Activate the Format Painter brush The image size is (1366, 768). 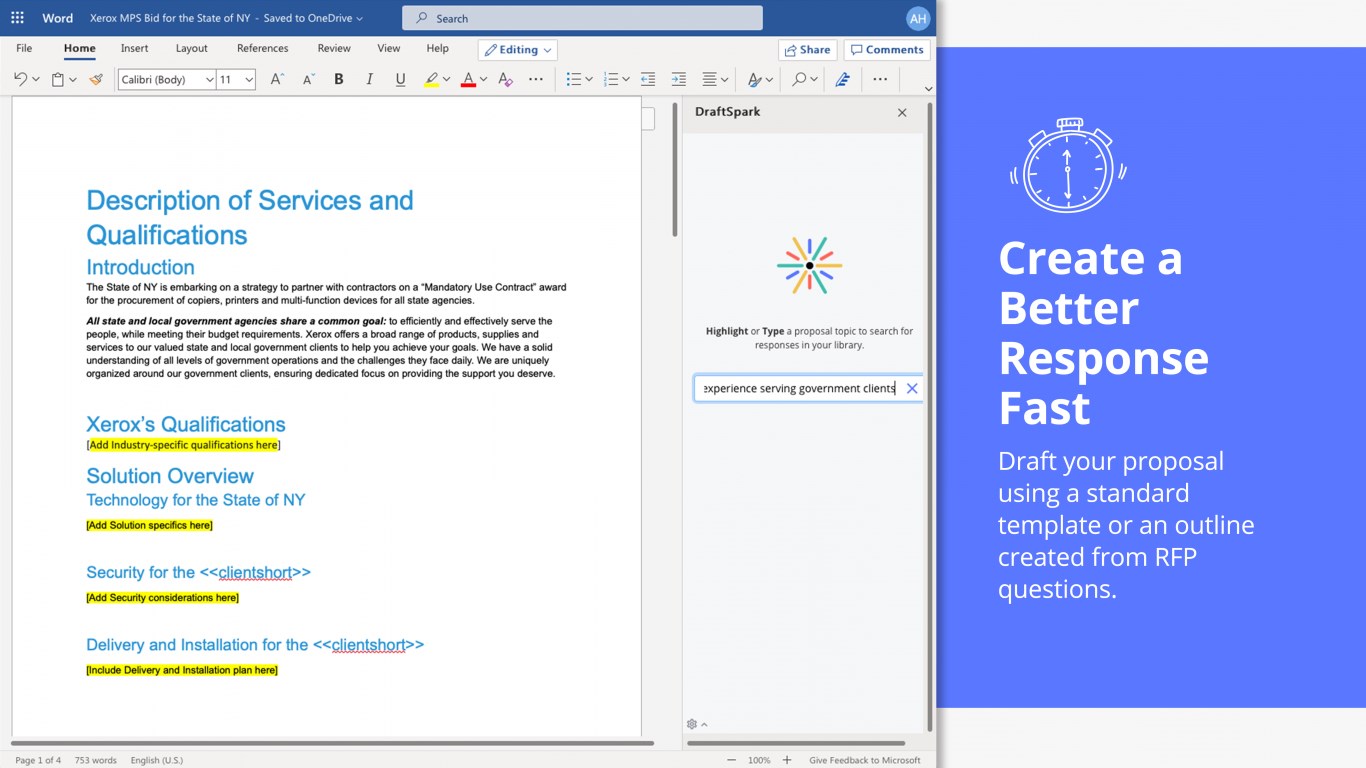[x=96, y=79]
